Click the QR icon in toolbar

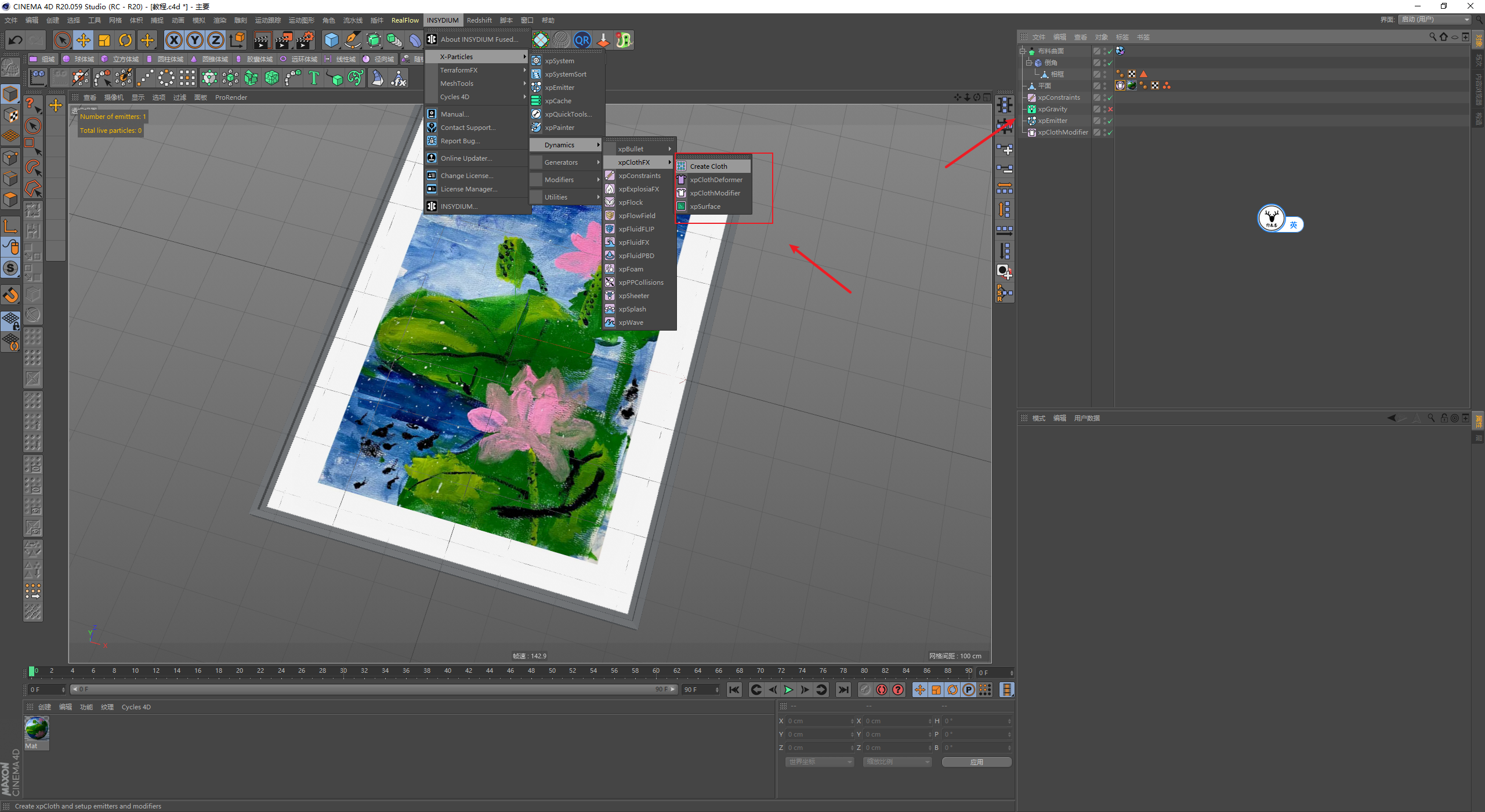pyautogui.click(x=582, y=40)
